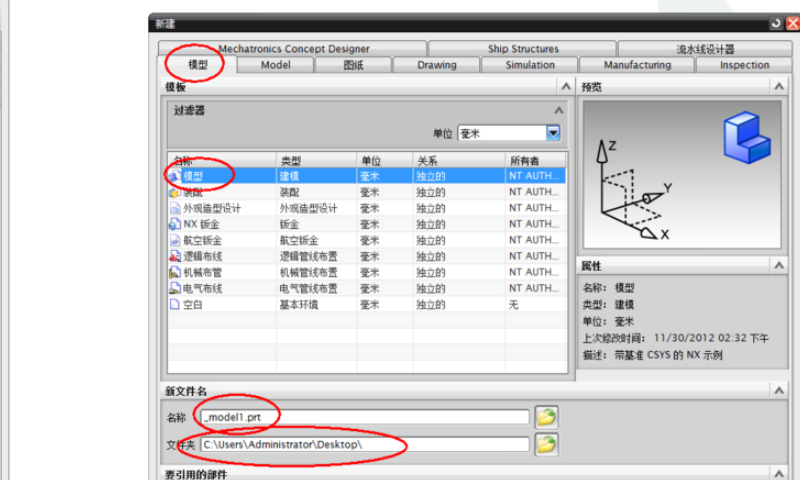Viewport: 800px width, 480px height.
Task: Switch to the Manufacturing tab
Action: click(x=637, y=65)
